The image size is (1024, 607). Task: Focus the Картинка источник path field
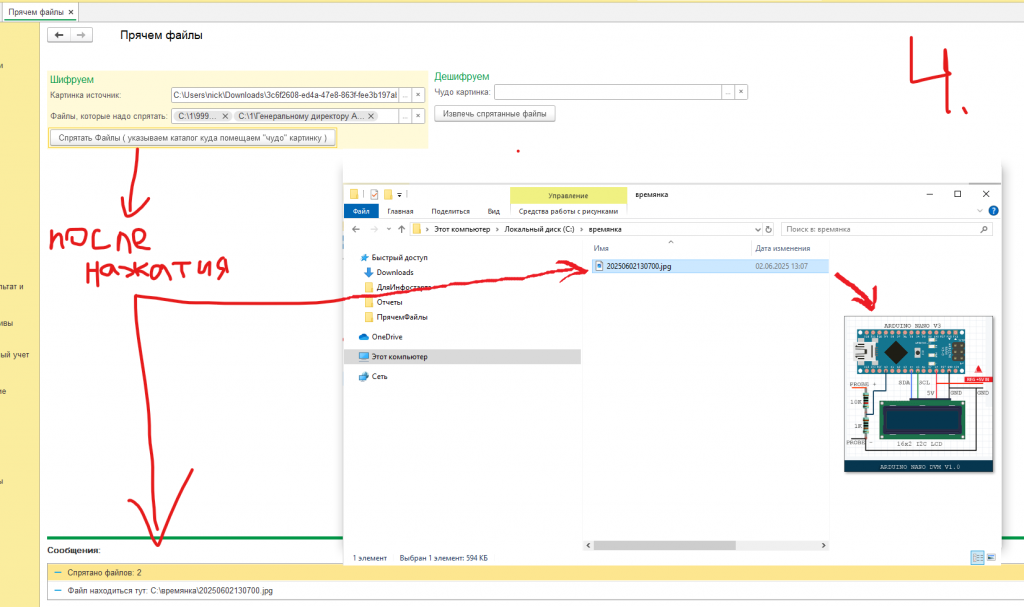[285, 95]
